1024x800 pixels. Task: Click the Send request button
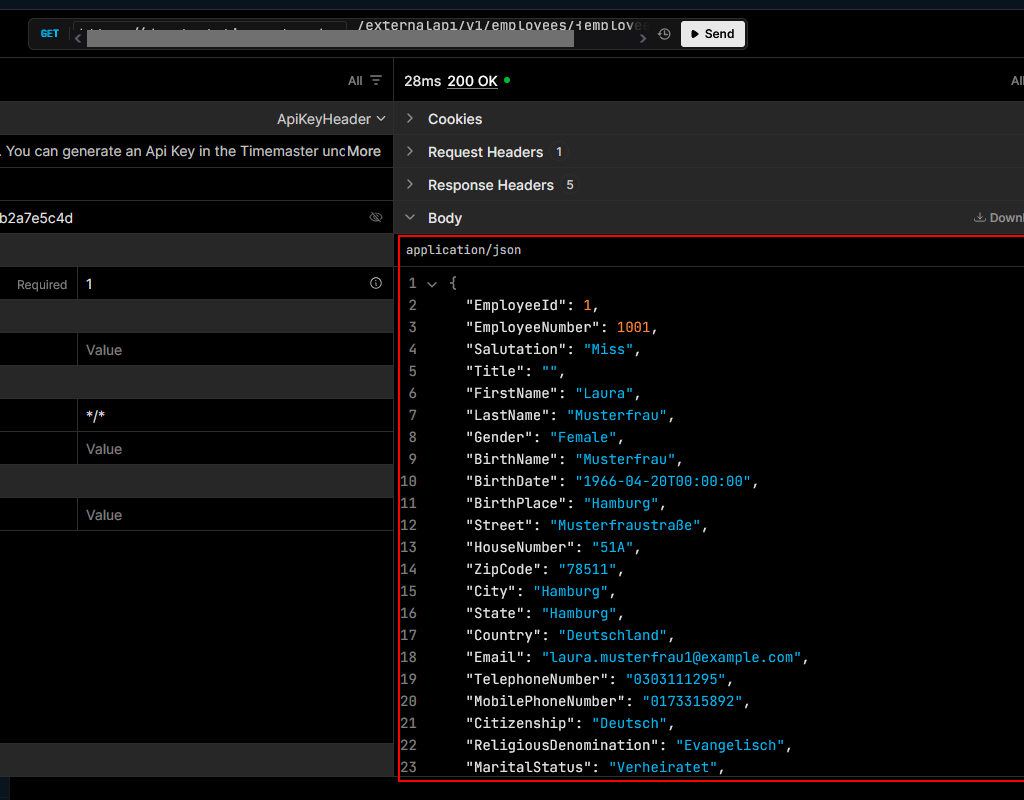click(x=713, y=34)
